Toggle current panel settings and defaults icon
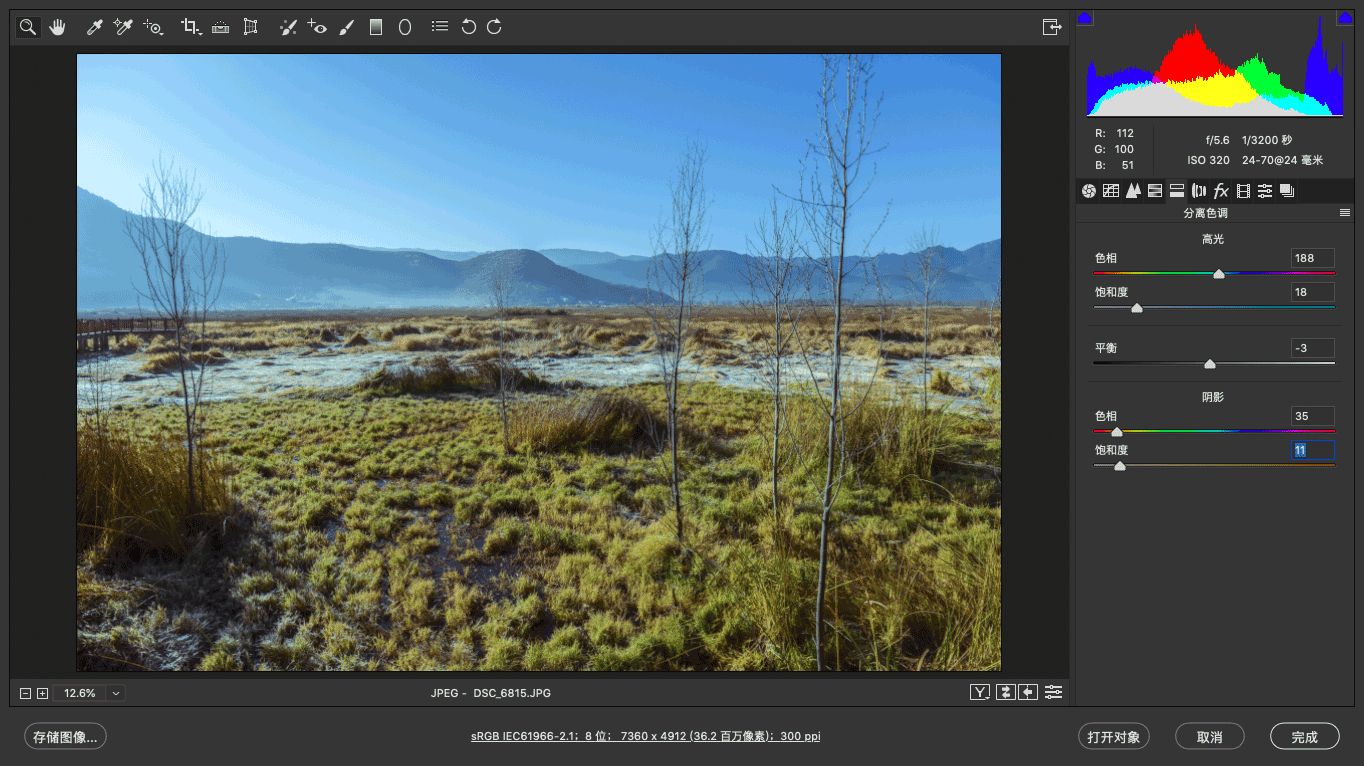 [1054, 692]
